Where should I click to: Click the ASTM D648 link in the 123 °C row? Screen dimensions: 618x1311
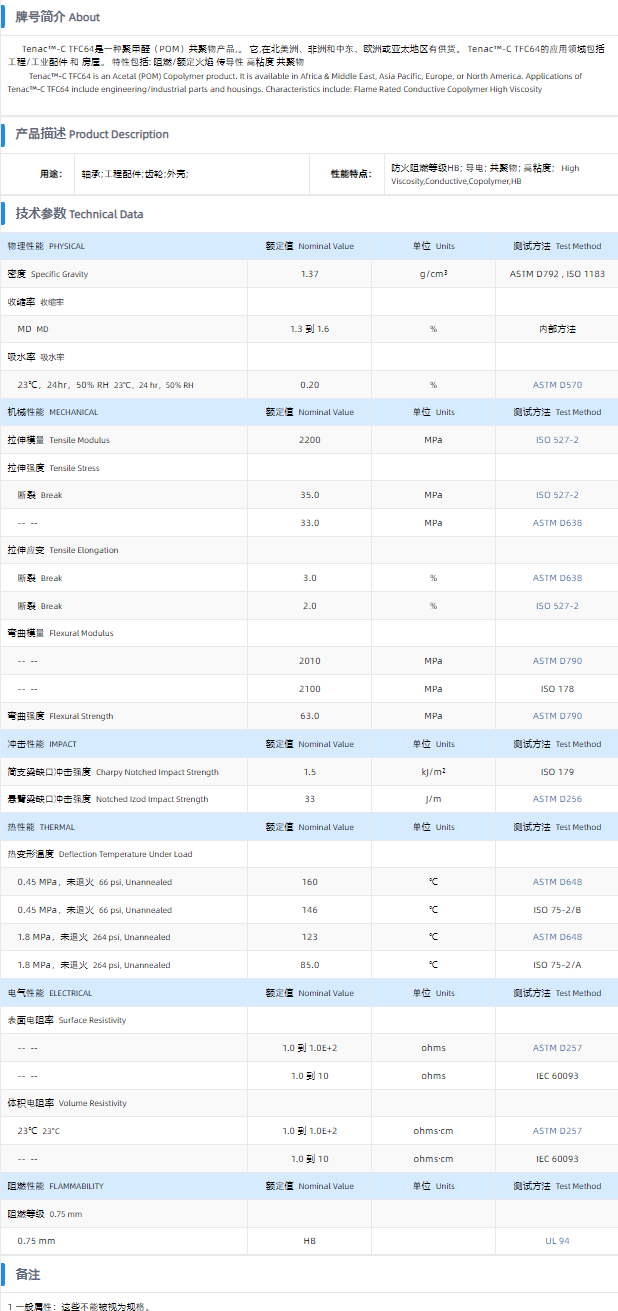tap(557, 937)
